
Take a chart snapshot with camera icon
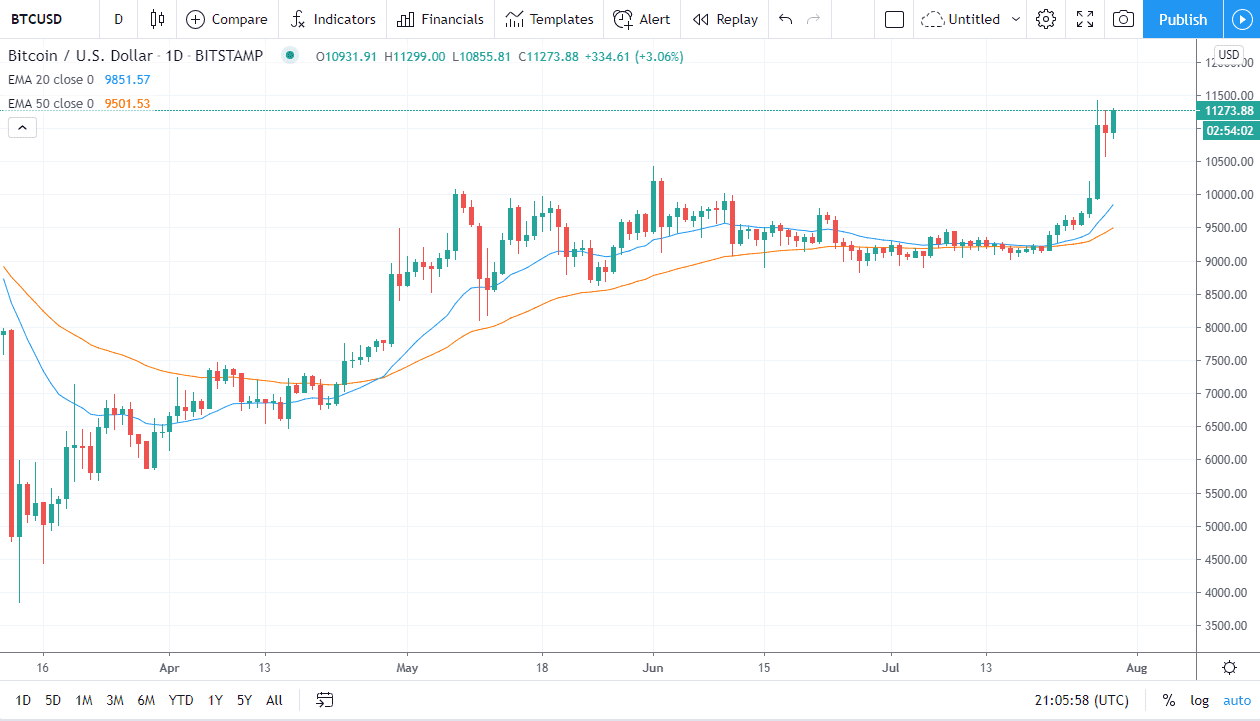coord(1124,19)
